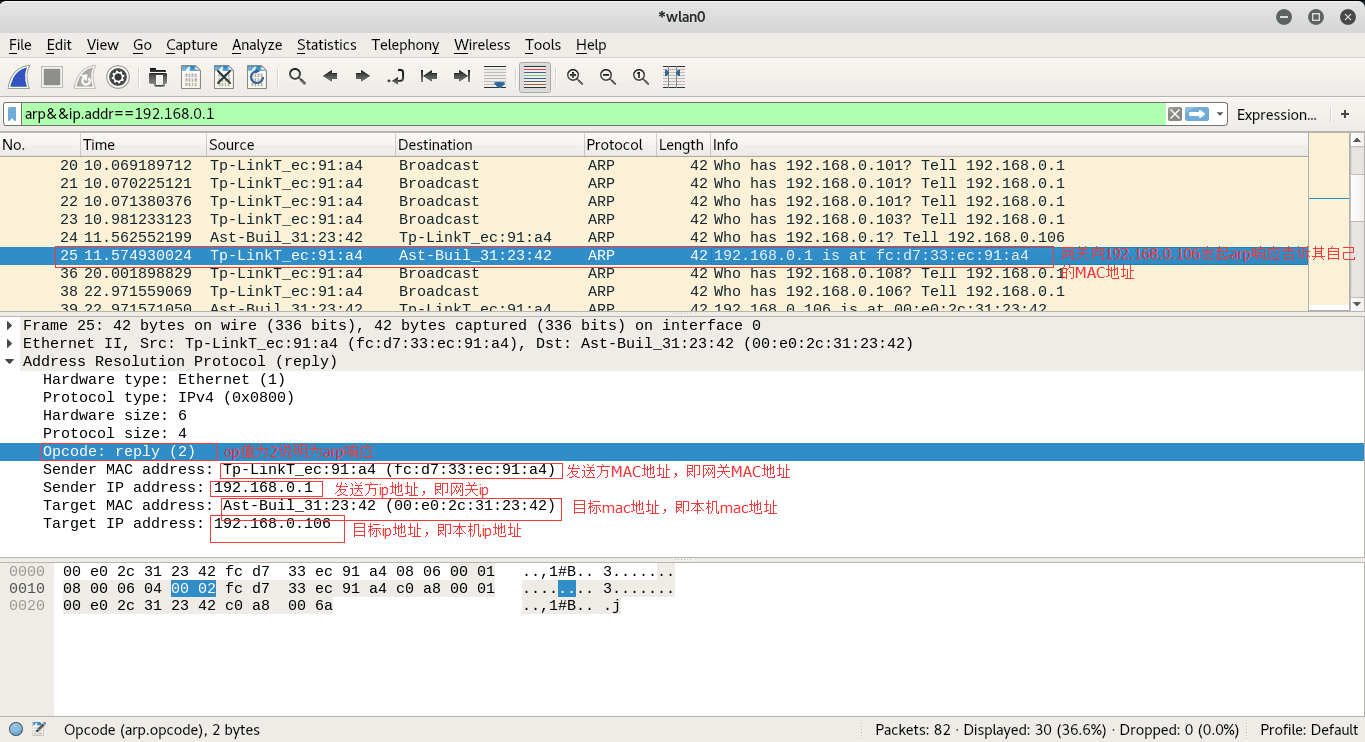
Task: Click the expert information status circle
Action: coord(16,729)
